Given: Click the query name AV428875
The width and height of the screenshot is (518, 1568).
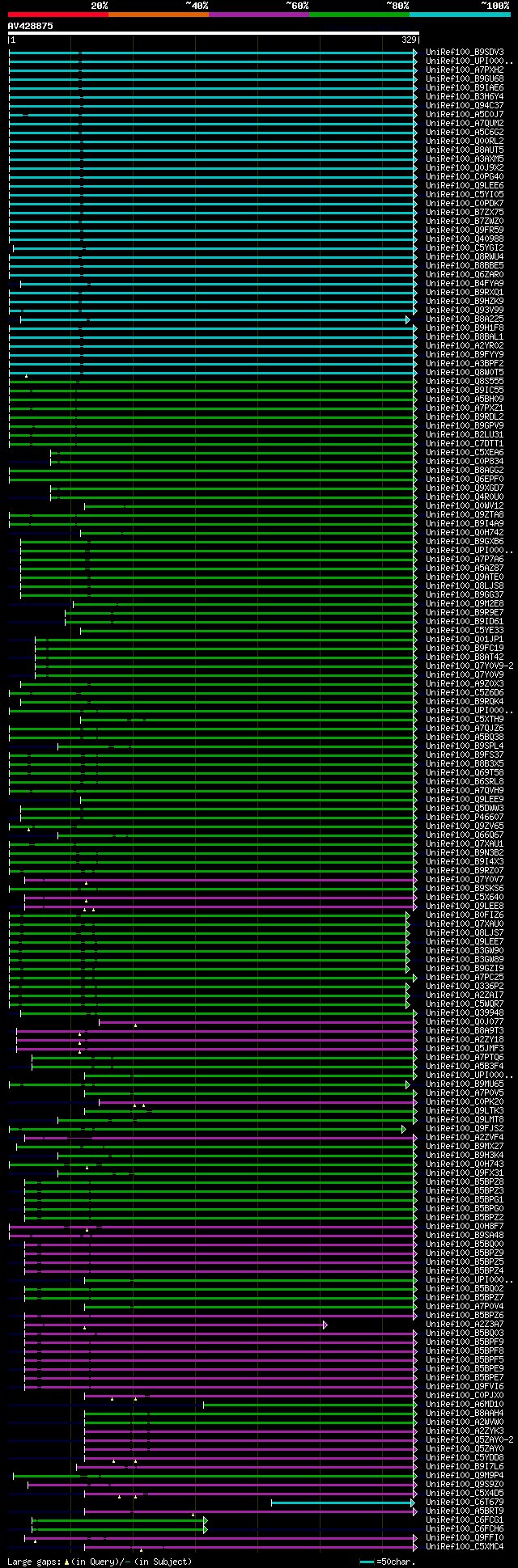Looking at the screenshot, I should coord(31,26).
